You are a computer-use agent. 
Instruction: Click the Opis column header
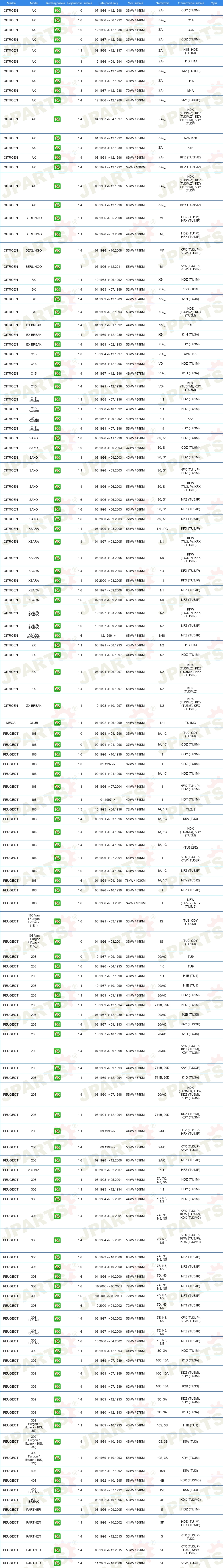(214, 3)
